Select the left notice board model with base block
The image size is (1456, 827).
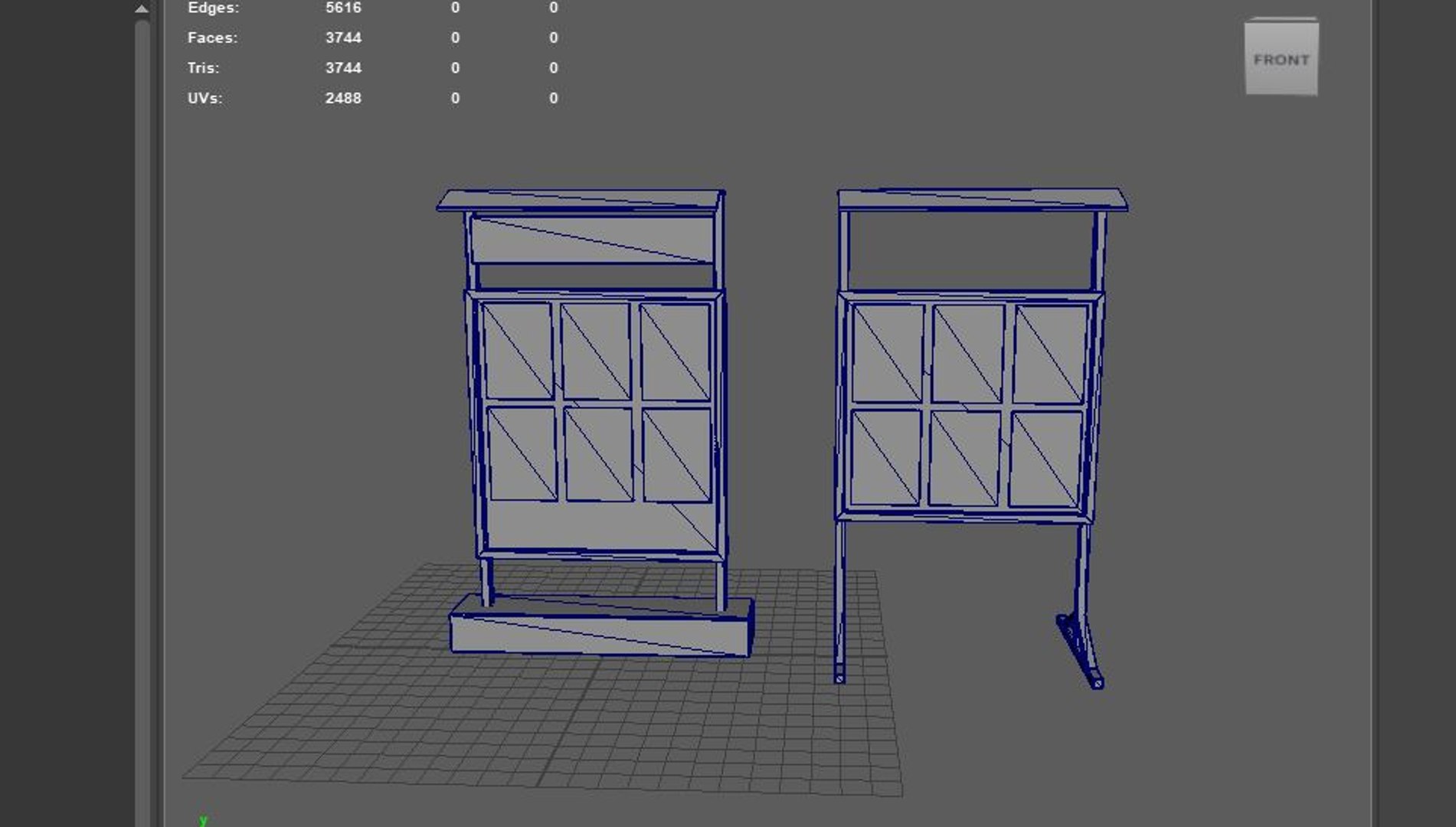(x=596, y=423)
